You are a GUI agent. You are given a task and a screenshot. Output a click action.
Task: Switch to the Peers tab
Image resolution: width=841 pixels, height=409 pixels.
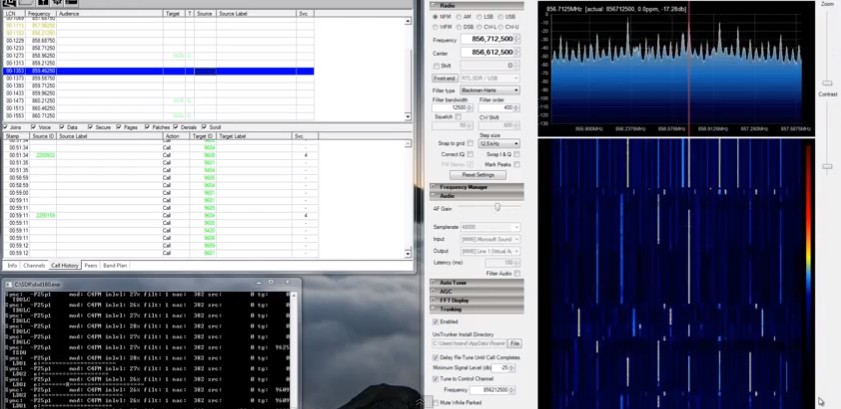pos(90,265)
